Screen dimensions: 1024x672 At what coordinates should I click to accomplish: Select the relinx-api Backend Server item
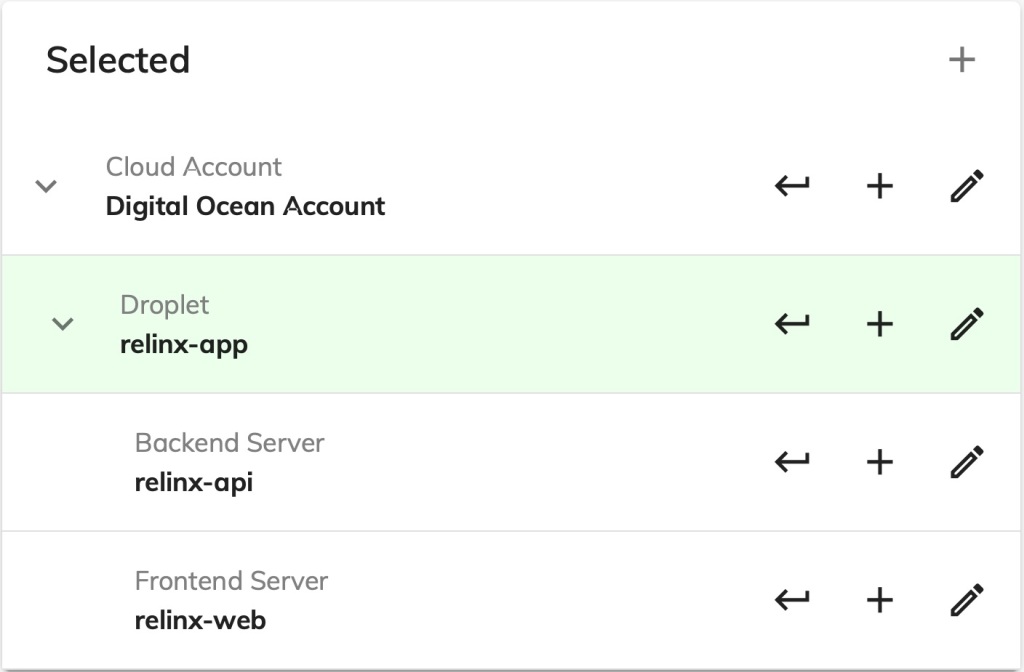[511, 462]
